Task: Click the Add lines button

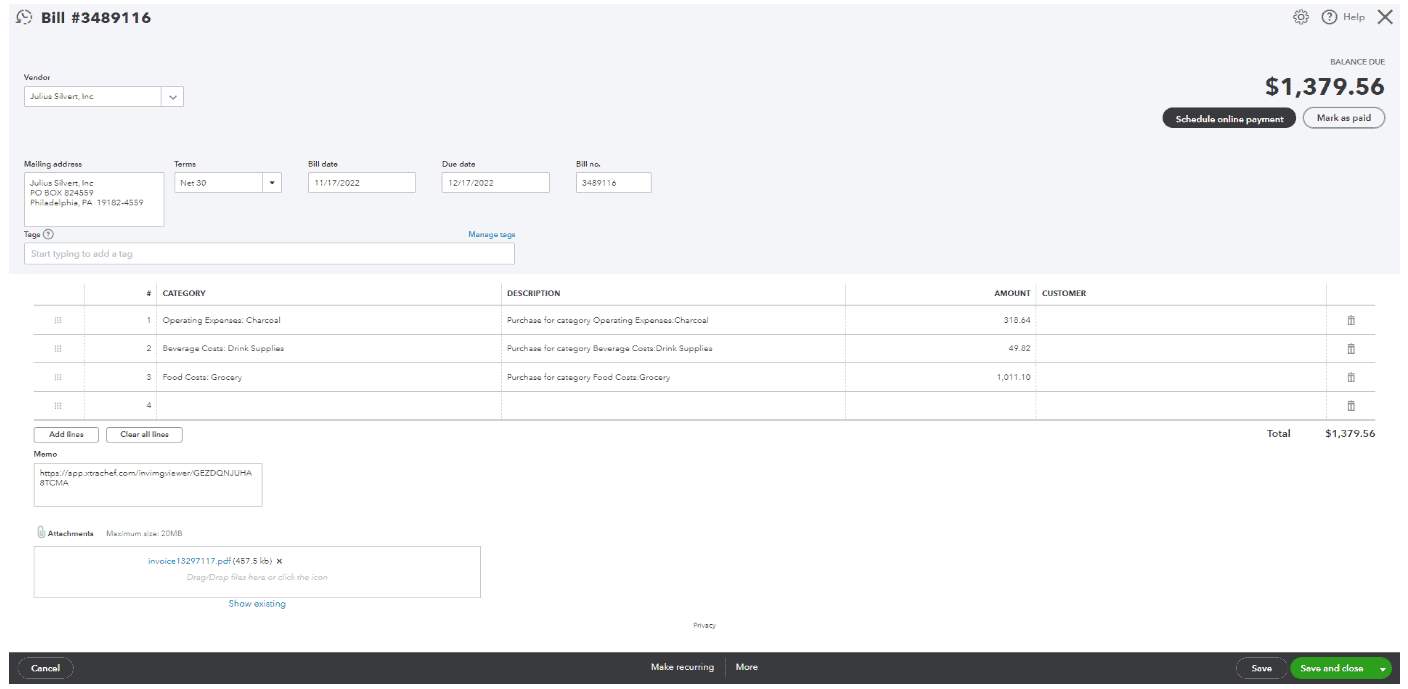Action: coord(67,434)
